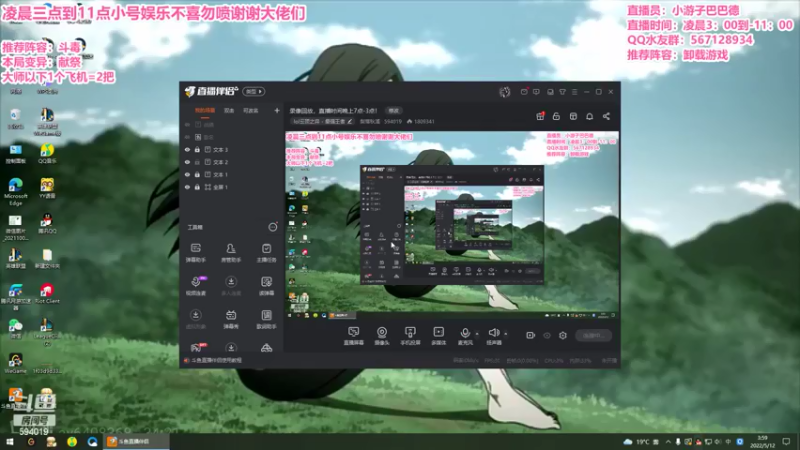
Task: Click the mode switch pill next to the logo
Action: click(254, 92)
